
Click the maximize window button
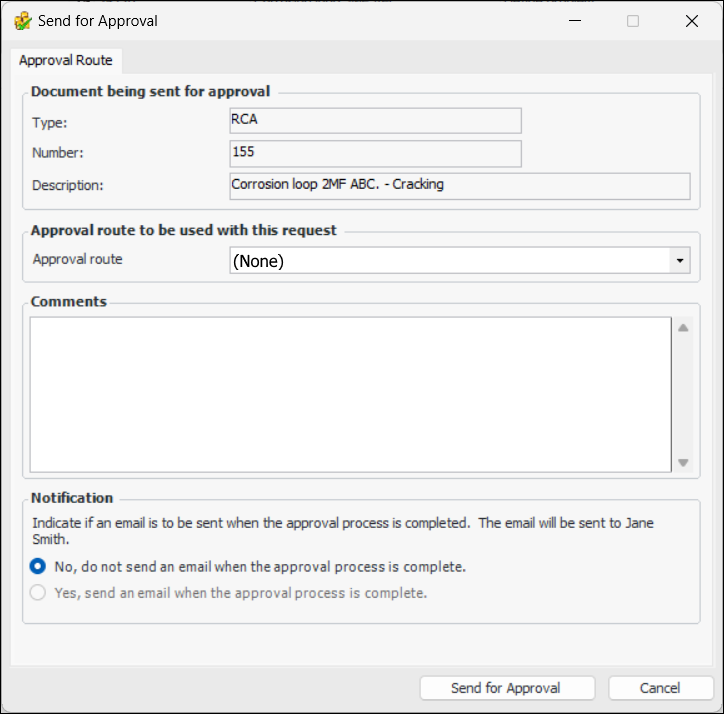[x=633, y=21]
